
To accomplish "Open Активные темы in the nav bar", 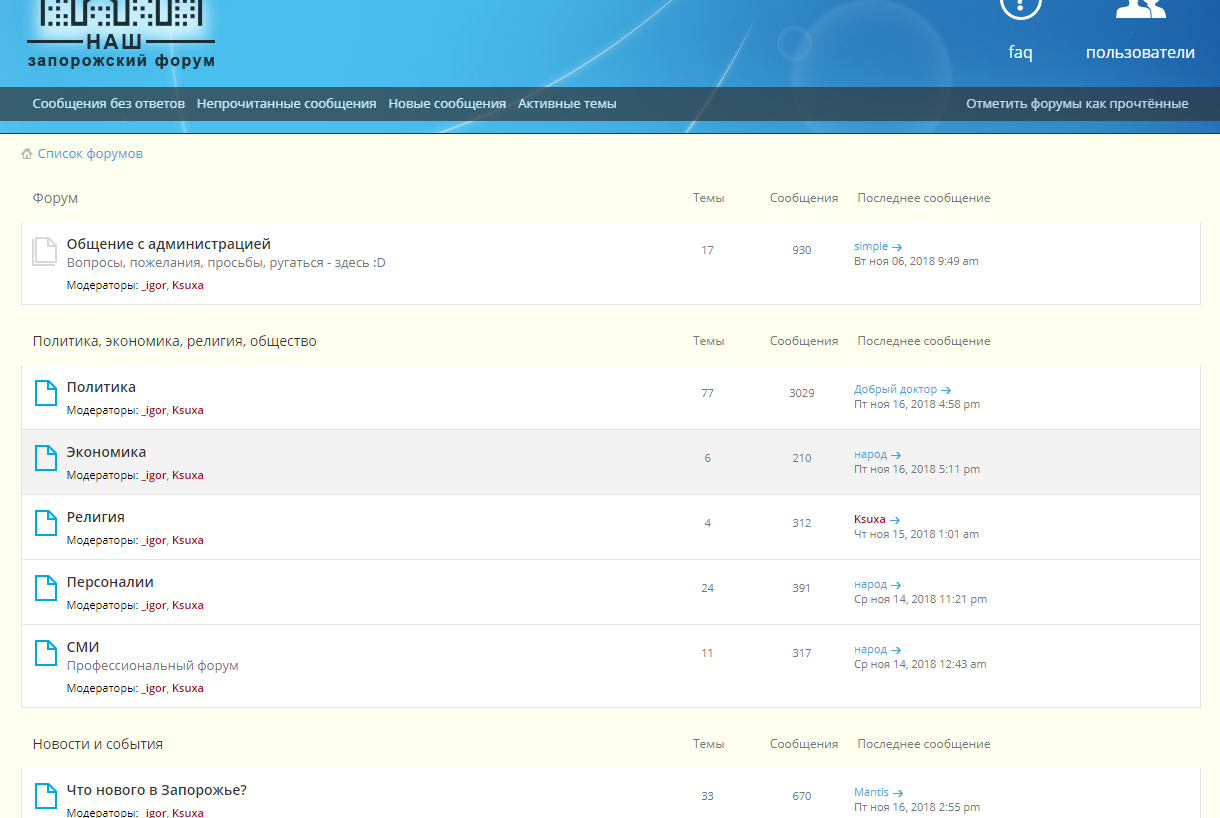I will coord(567,104).
